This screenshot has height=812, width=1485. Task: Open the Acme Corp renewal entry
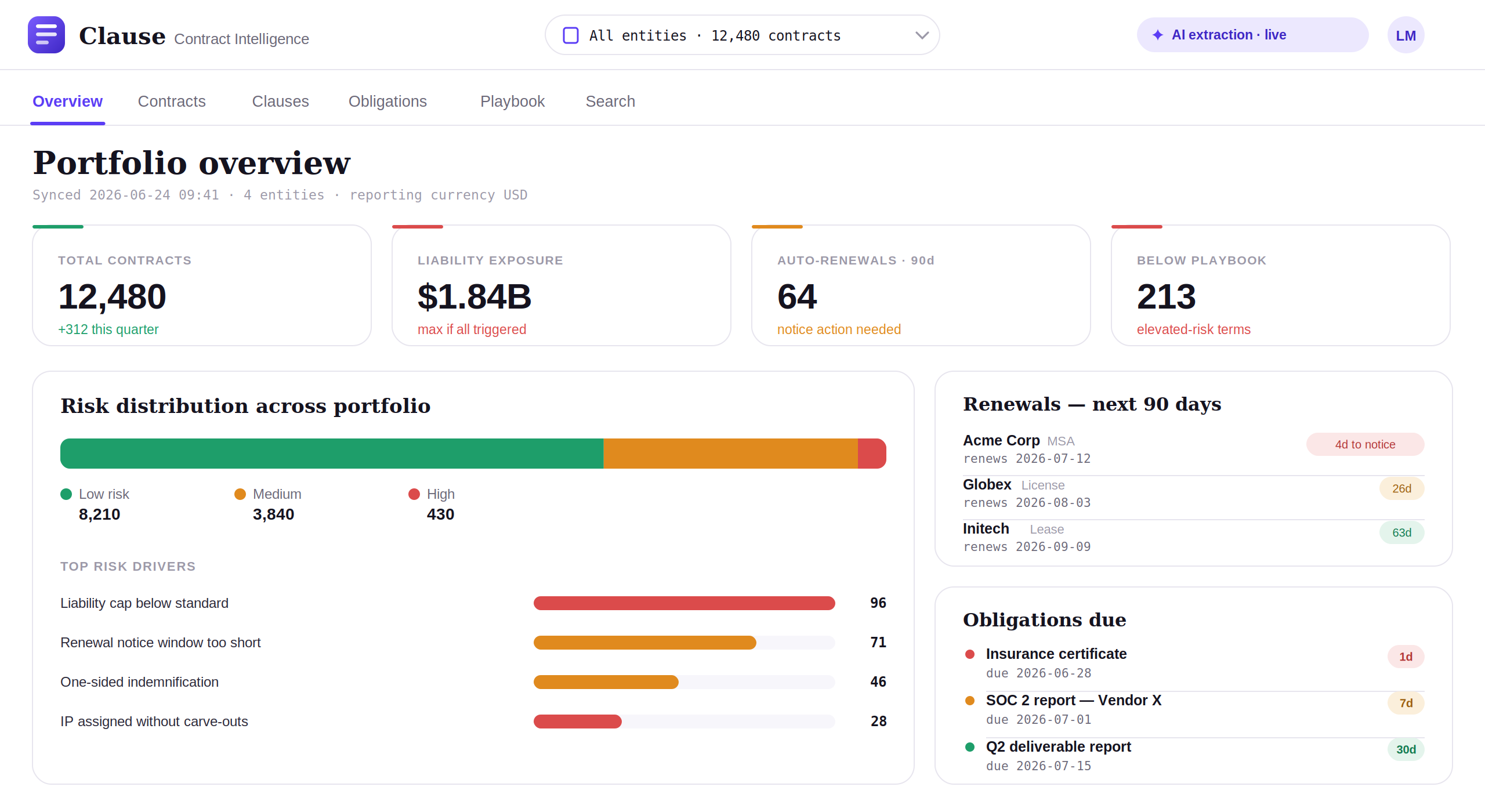coord(1194,450)
